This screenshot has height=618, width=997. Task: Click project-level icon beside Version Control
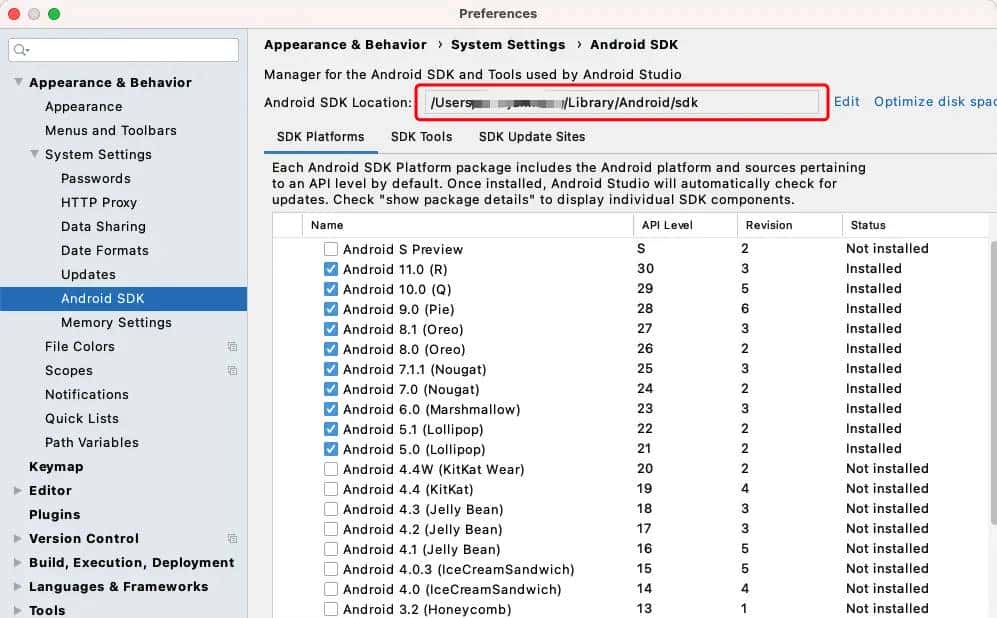(x=232, y=539)
